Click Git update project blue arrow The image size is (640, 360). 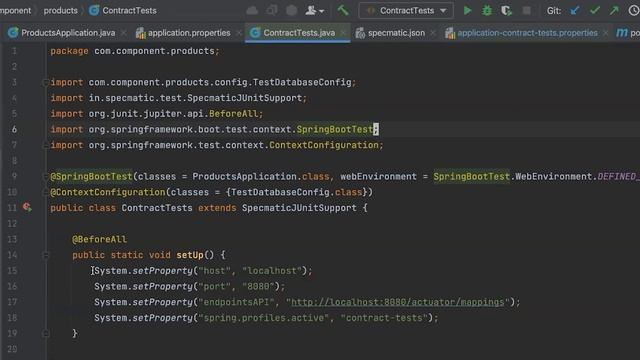(x=575, y=11)
